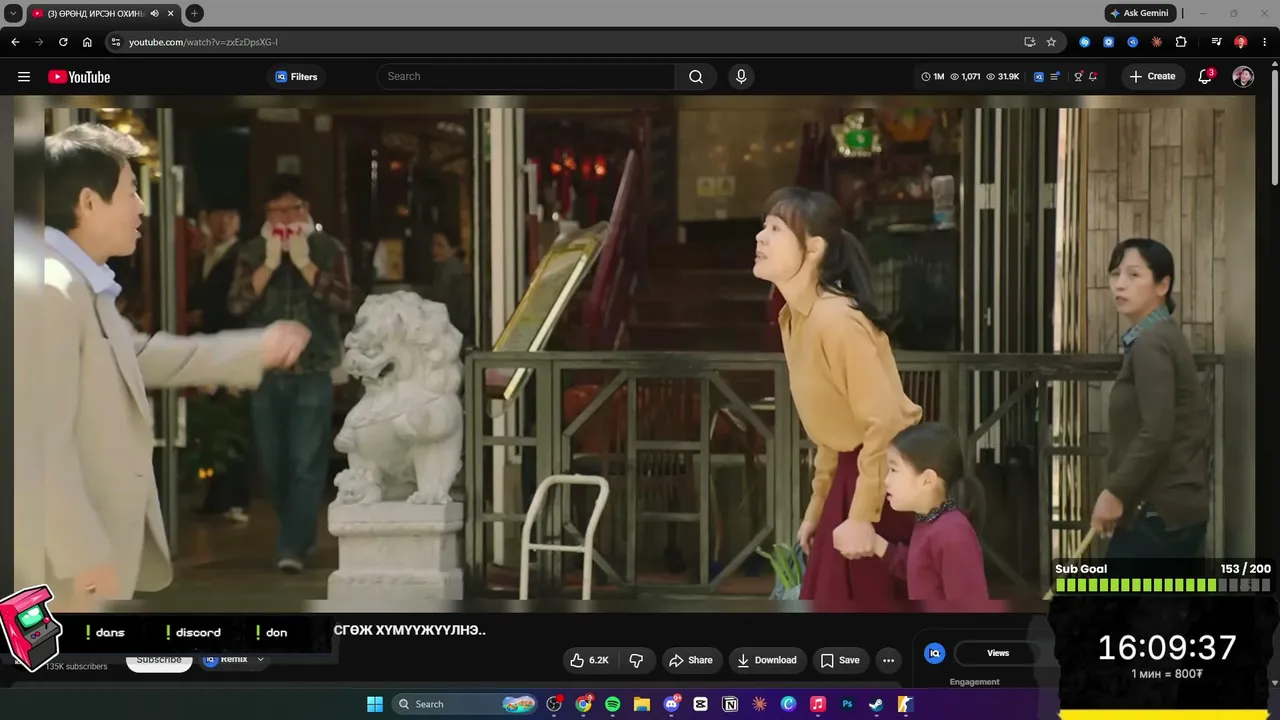
Task: Open the YouTube guide hamburger menu
Action: [x=24, y=77]
